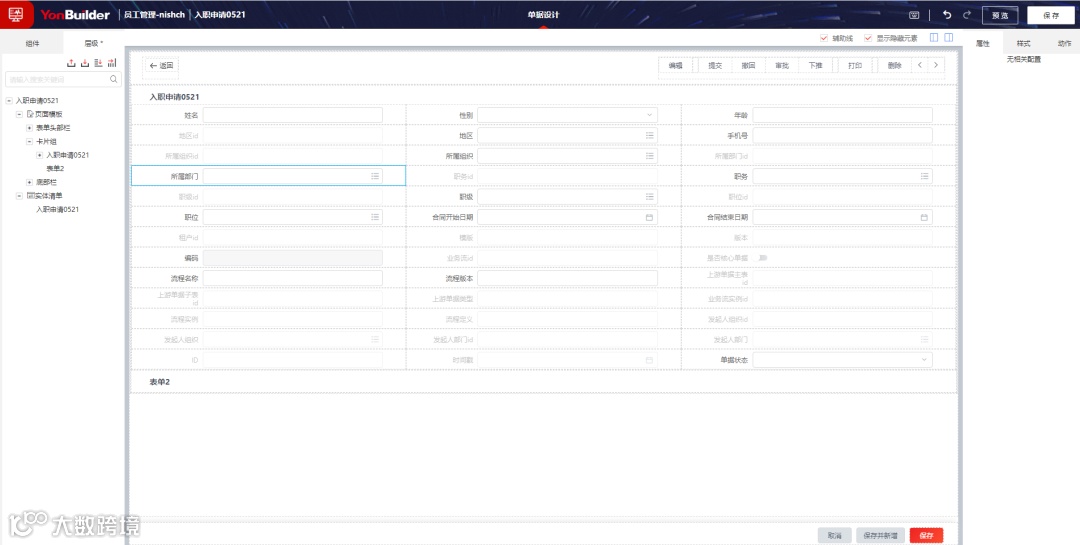Select 入职申请0521 under 实体清单
Screen dimensions: 1080x545
pos(57,209)
